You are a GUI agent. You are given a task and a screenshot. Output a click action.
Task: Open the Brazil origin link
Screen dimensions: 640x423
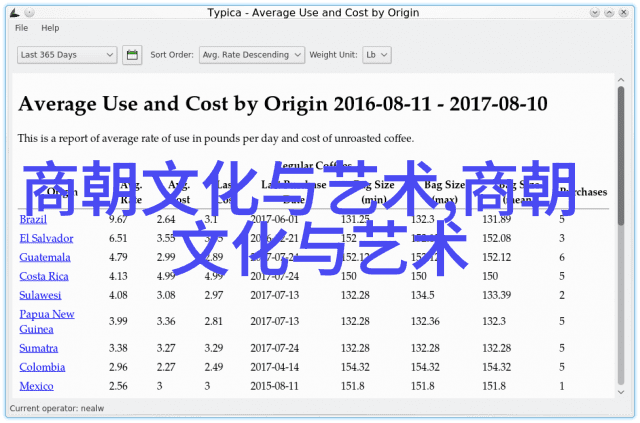[33, 219]
